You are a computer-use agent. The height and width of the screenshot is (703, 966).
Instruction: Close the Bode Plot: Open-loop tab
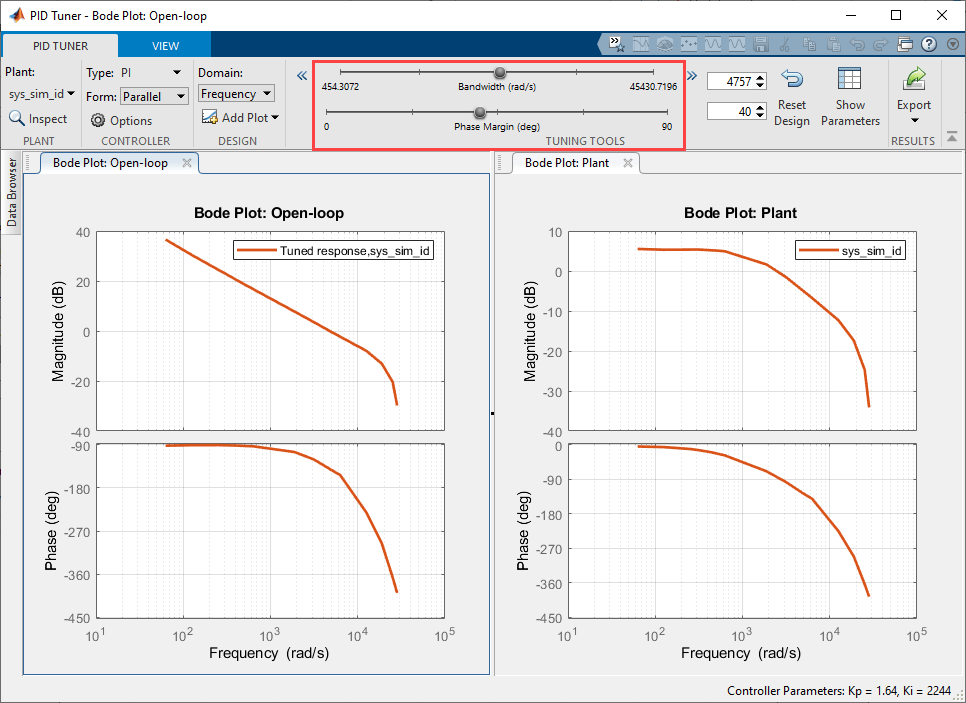click(187, 163)
